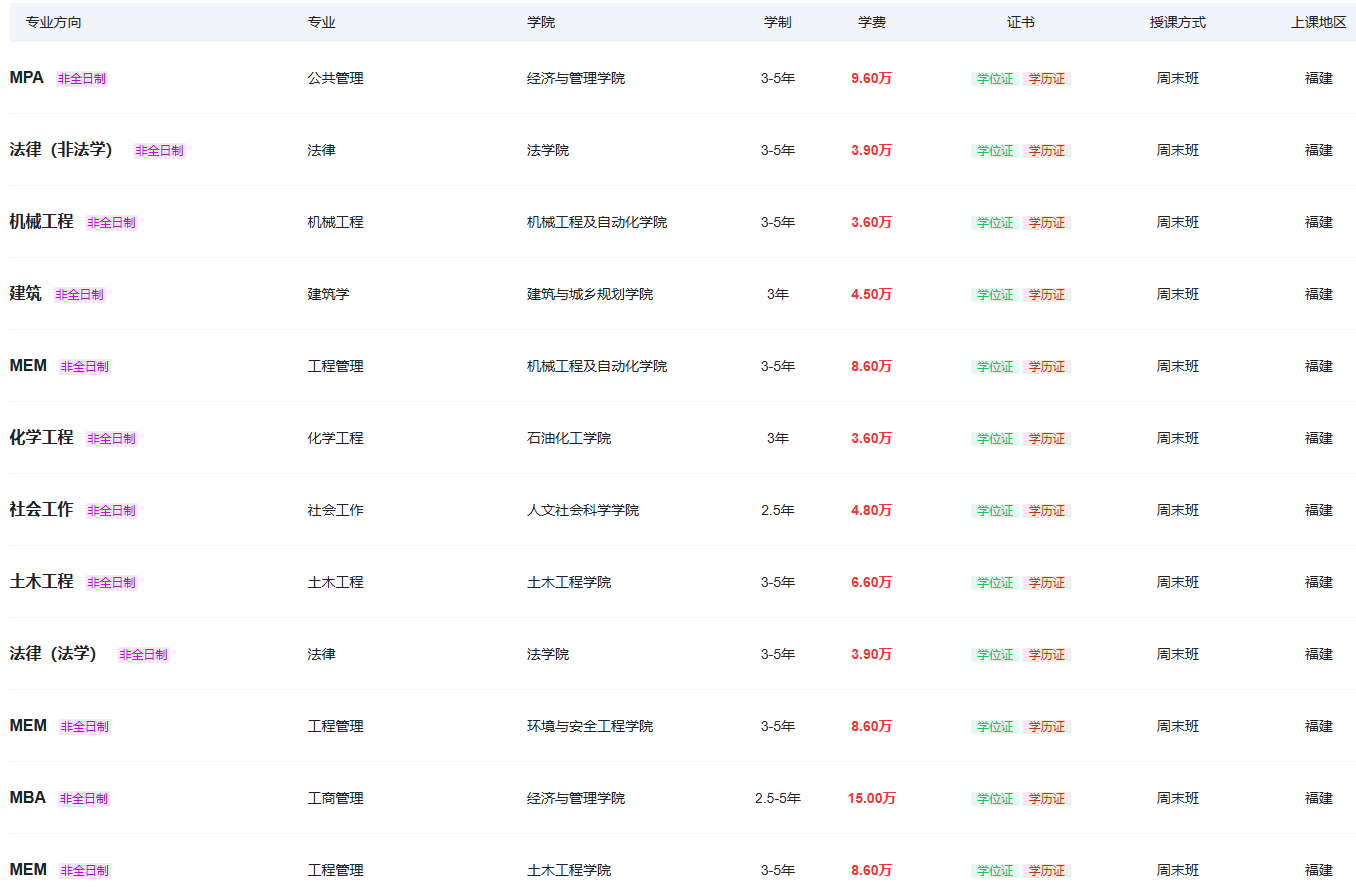Click 环境与安全工程学院 college cell
Image resolution: width=1356 pixels, height=894 pixels.
point(590,726)
